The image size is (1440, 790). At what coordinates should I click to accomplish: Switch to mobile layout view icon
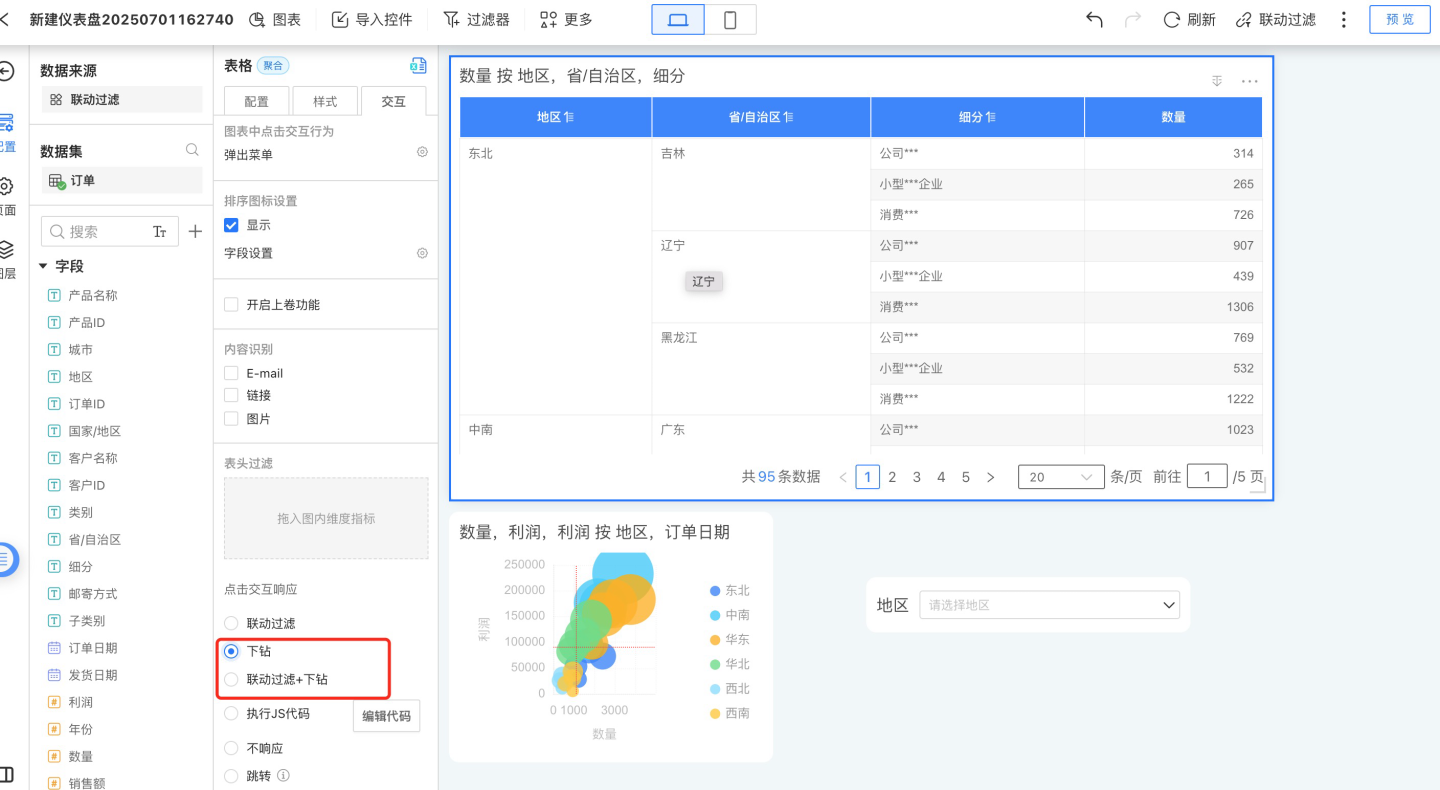(730, 20)
